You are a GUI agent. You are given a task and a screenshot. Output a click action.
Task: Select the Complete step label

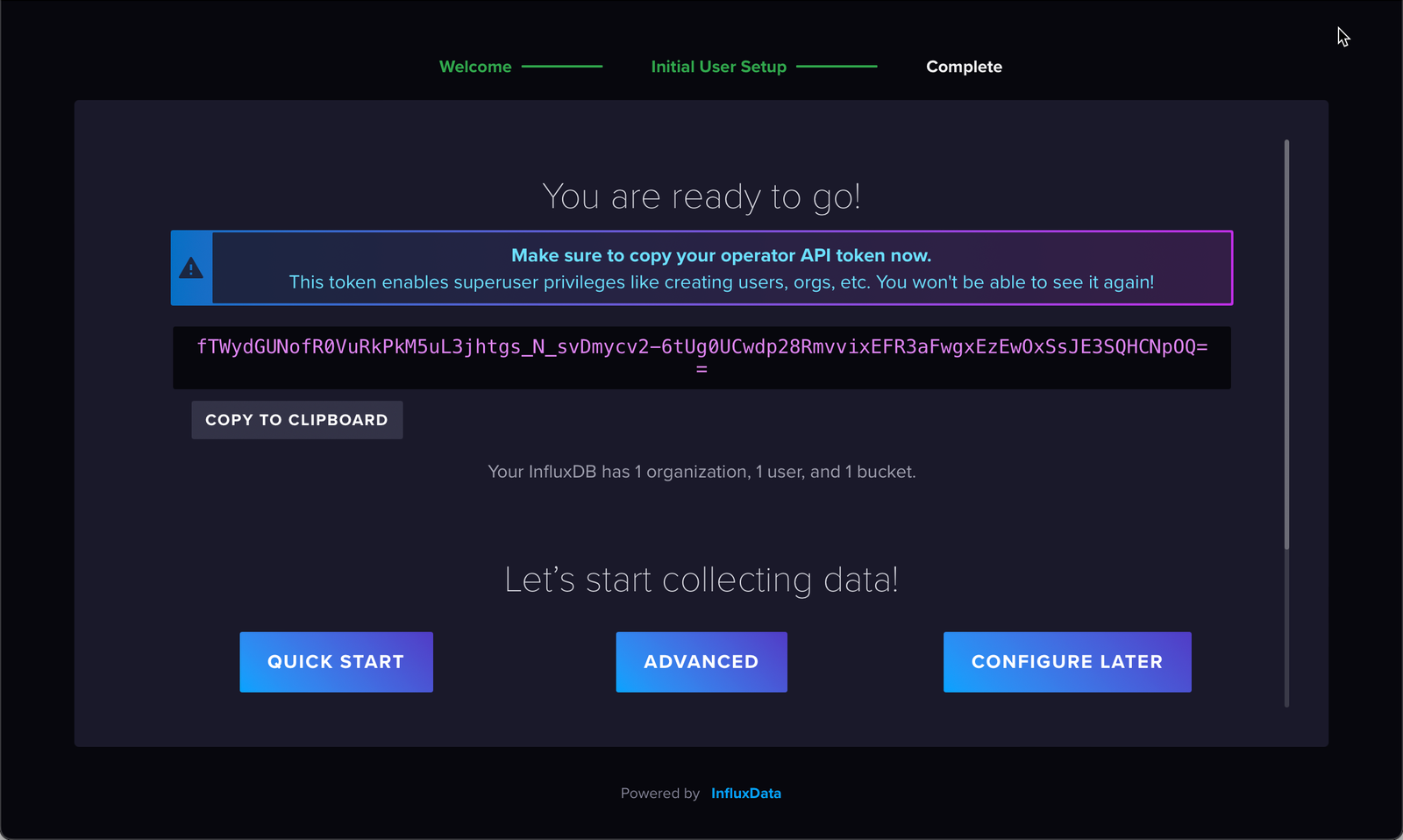coord(964,67)
